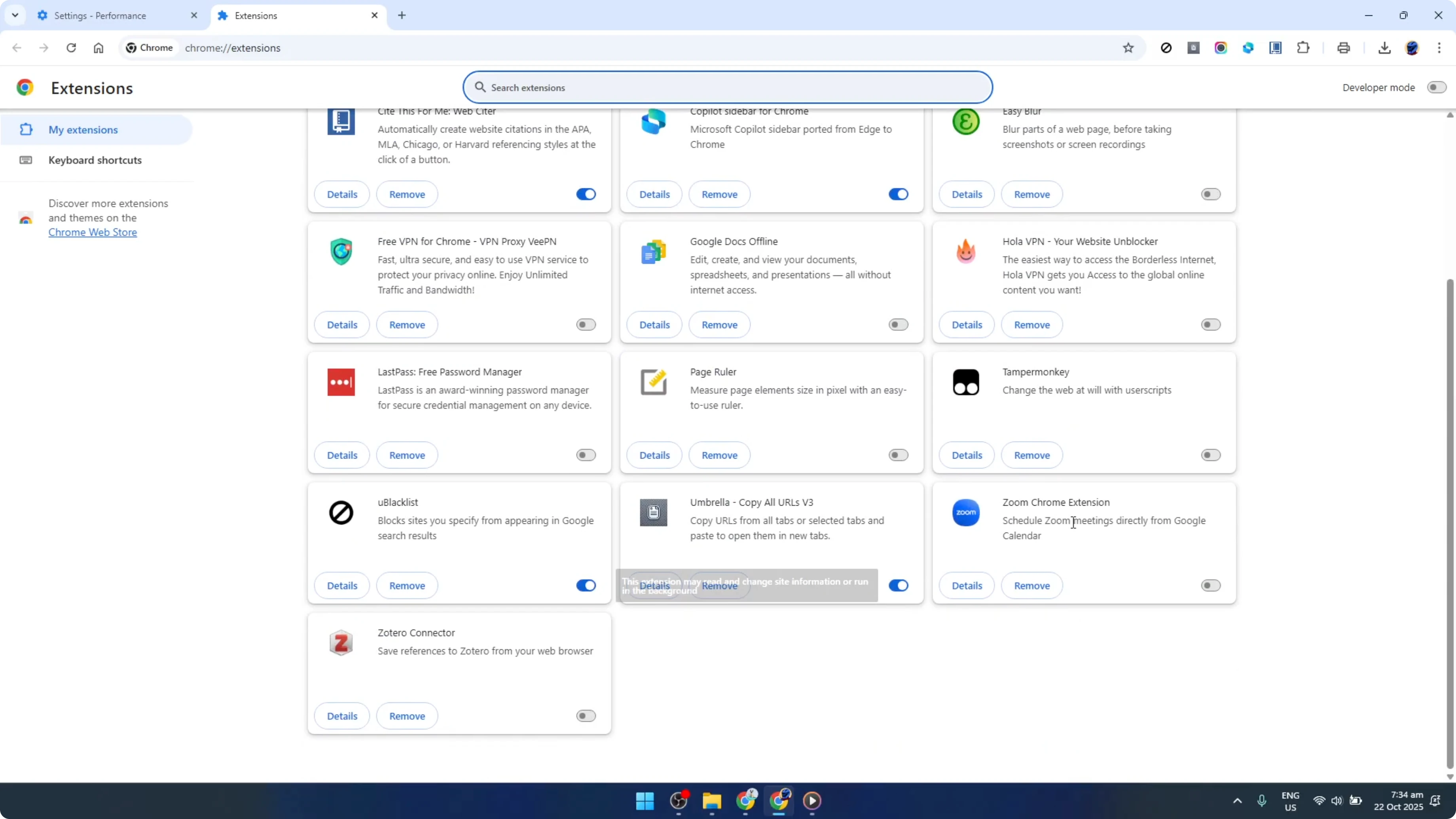The width and height of the screenshot is (1456, 819).
Task: Open the Chrome profile avatar
Action: pyautogui.click(x=1412, y=48)
